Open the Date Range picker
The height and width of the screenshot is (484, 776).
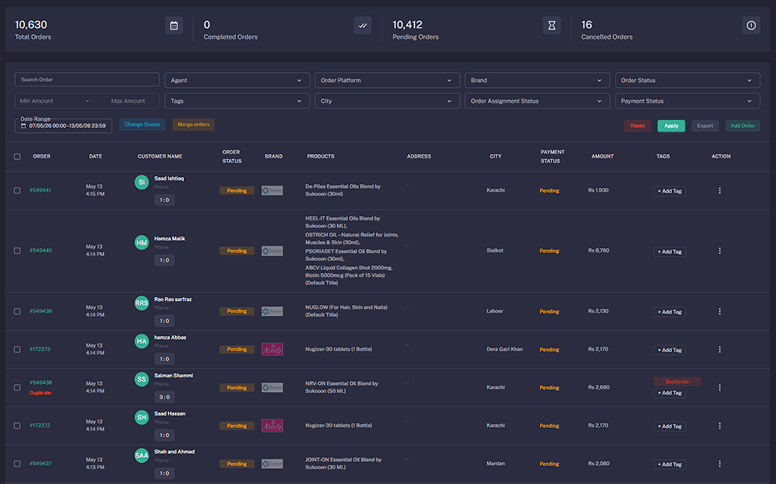[63, 126]
